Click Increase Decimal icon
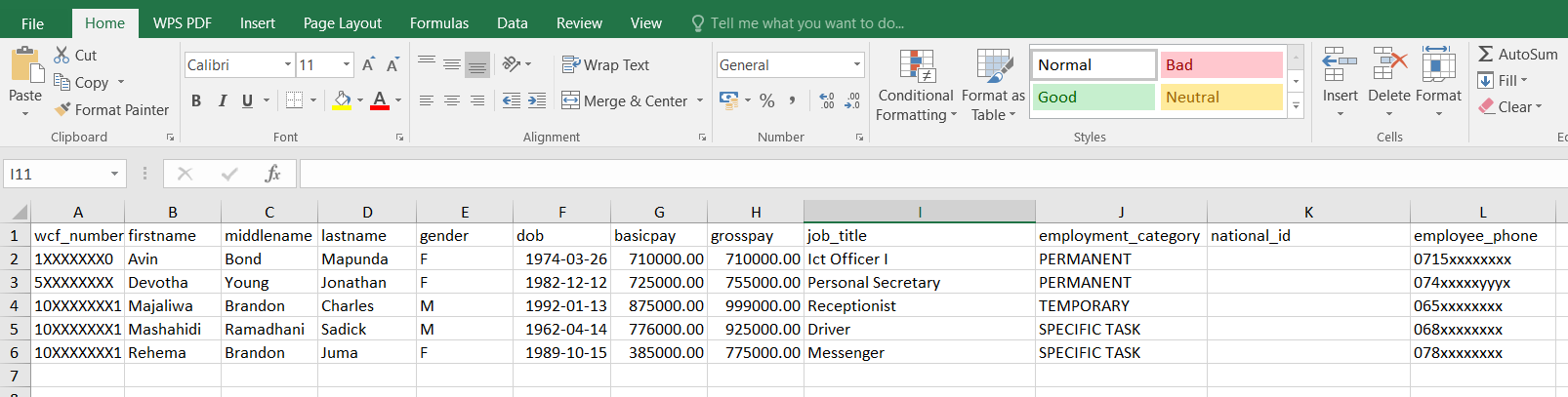Screen dimensions: 1568x397 point(827,100)
